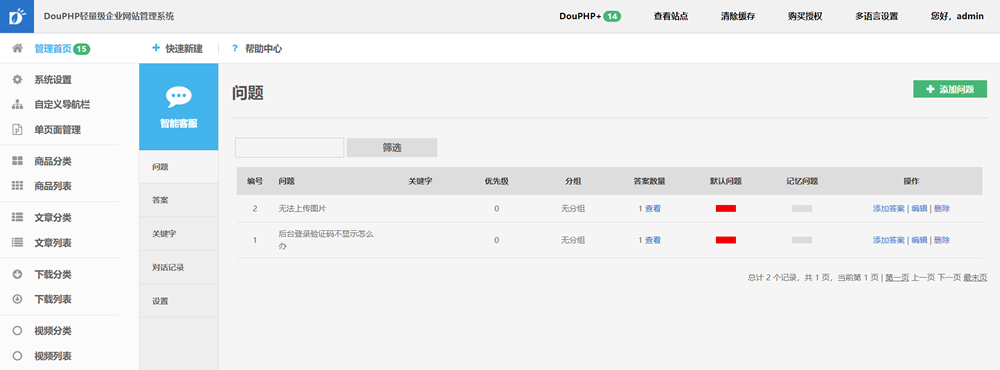Image resolution: width=1000 pixels, height=370 pixels.
Task: Click the DouPHP logo icon
Action: coord(17,17)
